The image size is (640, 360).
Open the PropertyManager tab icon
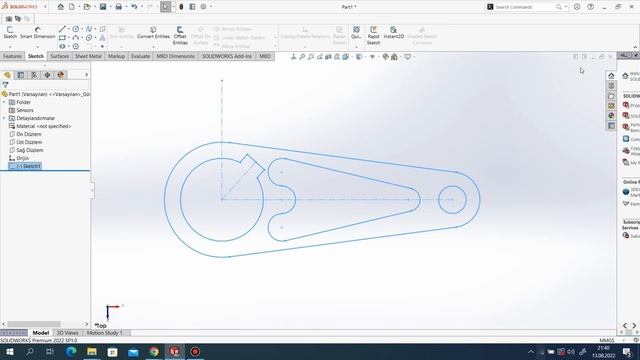(20, 75)
